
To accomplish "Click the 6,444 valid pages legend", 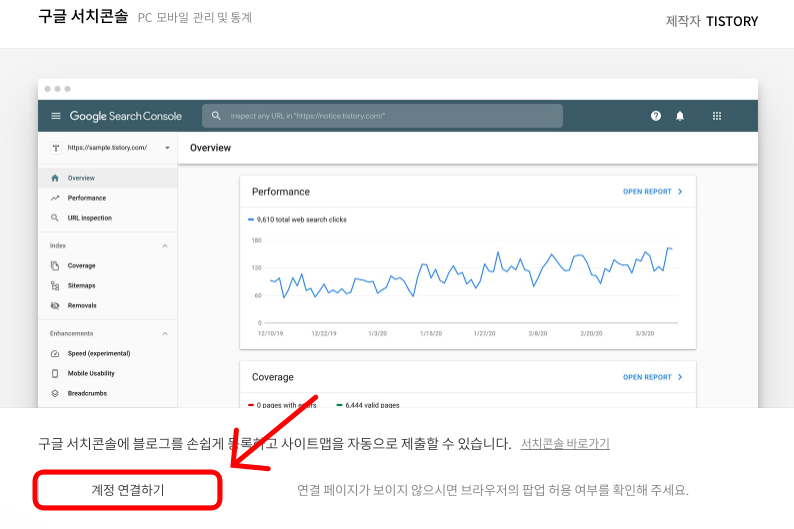I will point(368,405).
